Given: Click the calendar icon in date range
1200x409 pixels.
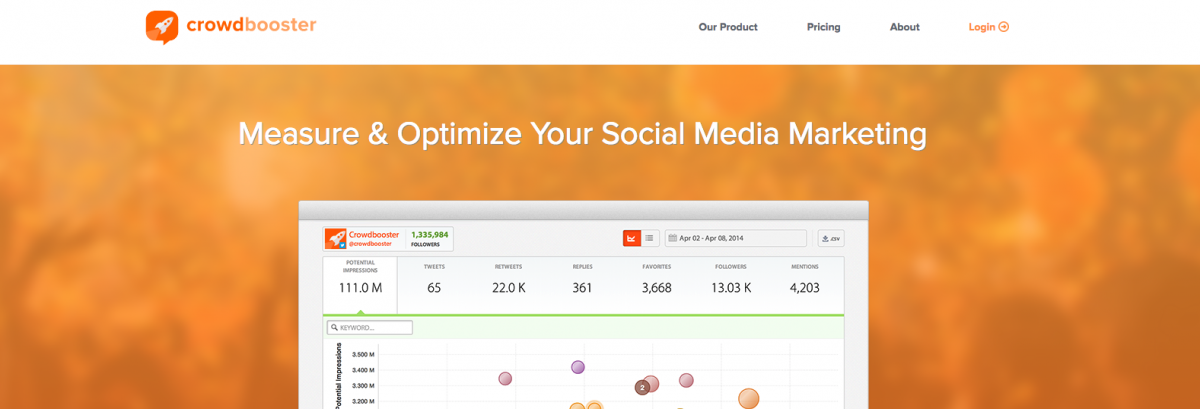Looking at the screenshot, I should click(x=673, y=238).
